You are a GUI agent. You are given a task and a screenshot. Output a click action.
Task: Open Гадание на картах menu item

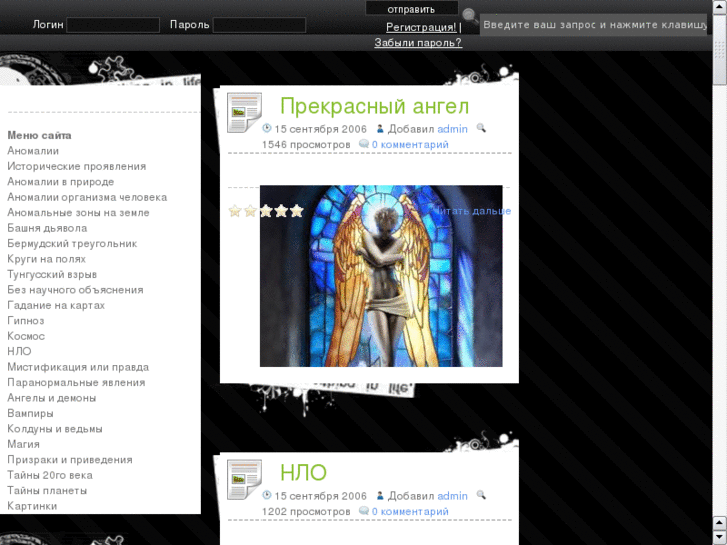pos(56,305)
